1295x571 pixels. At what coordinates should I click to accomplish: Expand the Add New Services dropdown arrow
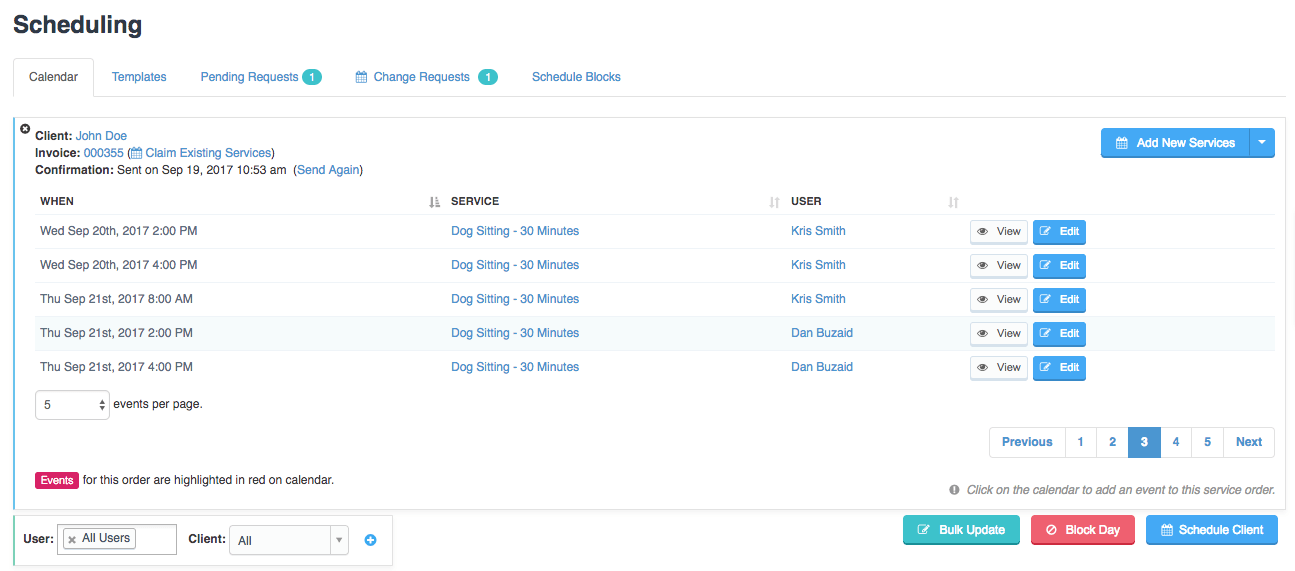click(x=1262, y=143)
